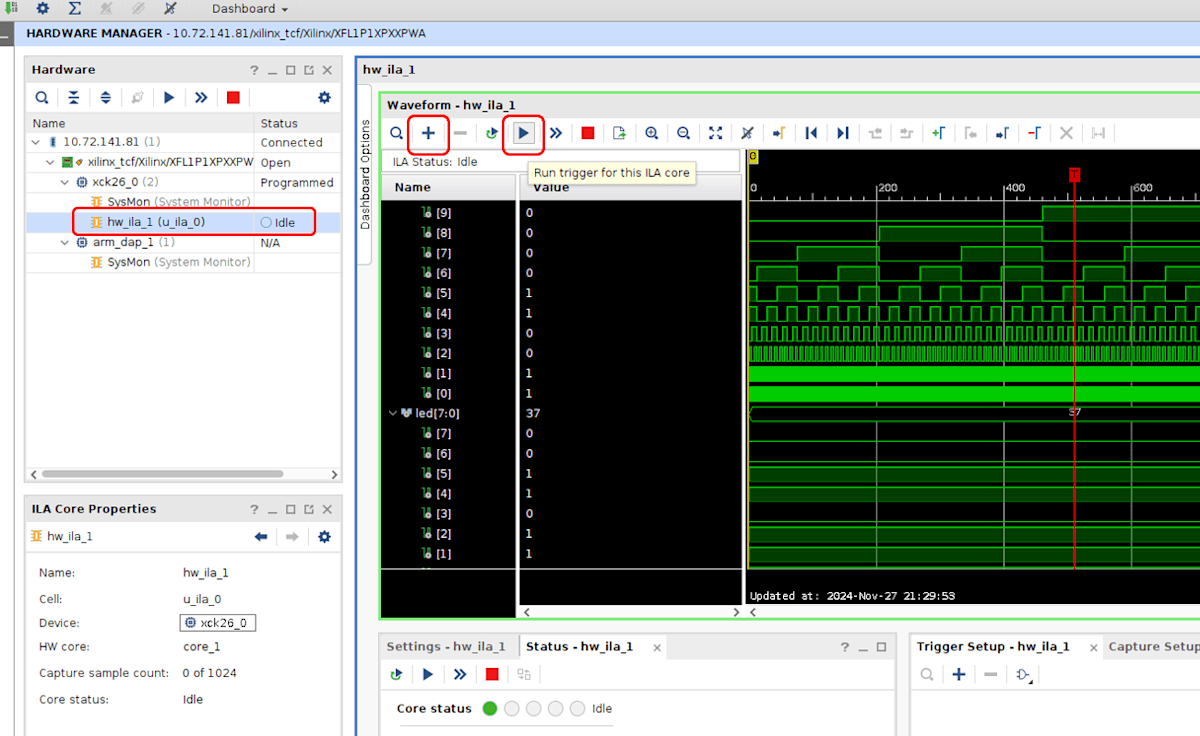
Task: Select SysMon under arm_dap_1
Action: point(171,262)
